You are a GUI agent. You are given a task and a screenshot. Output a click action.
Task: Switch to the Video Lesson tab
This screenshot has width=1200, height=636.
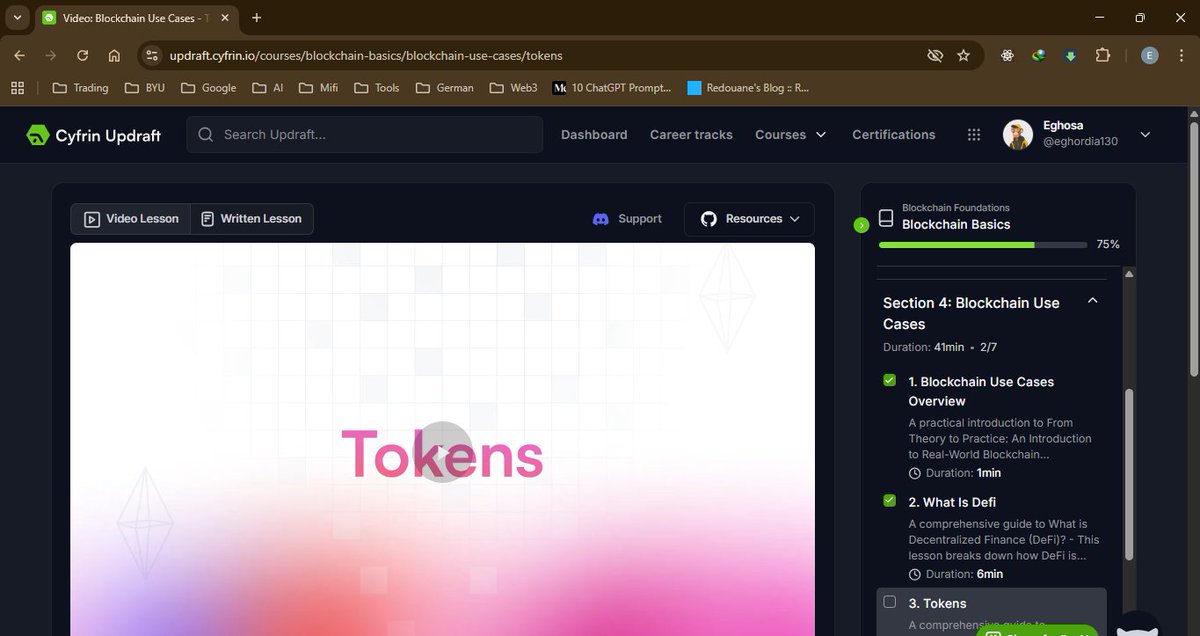(x=131, y=219)
